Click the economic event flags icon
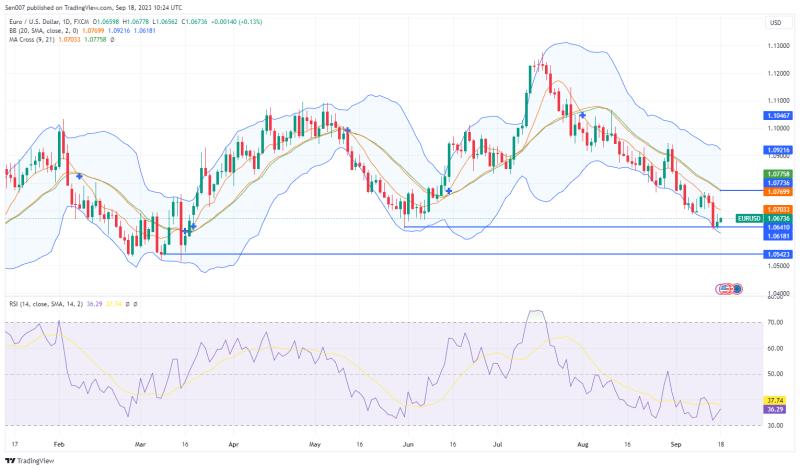The width and height of the screenshot is (800, 470). click(728, 289)
